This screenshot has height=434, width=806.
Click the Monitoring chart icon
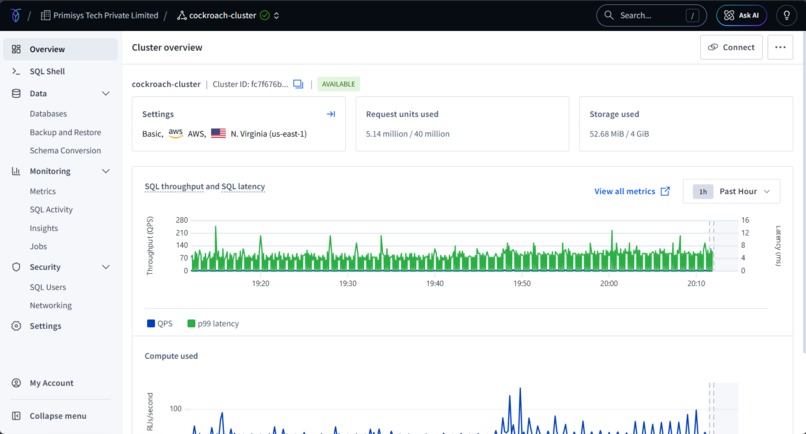tap(16, 171)
